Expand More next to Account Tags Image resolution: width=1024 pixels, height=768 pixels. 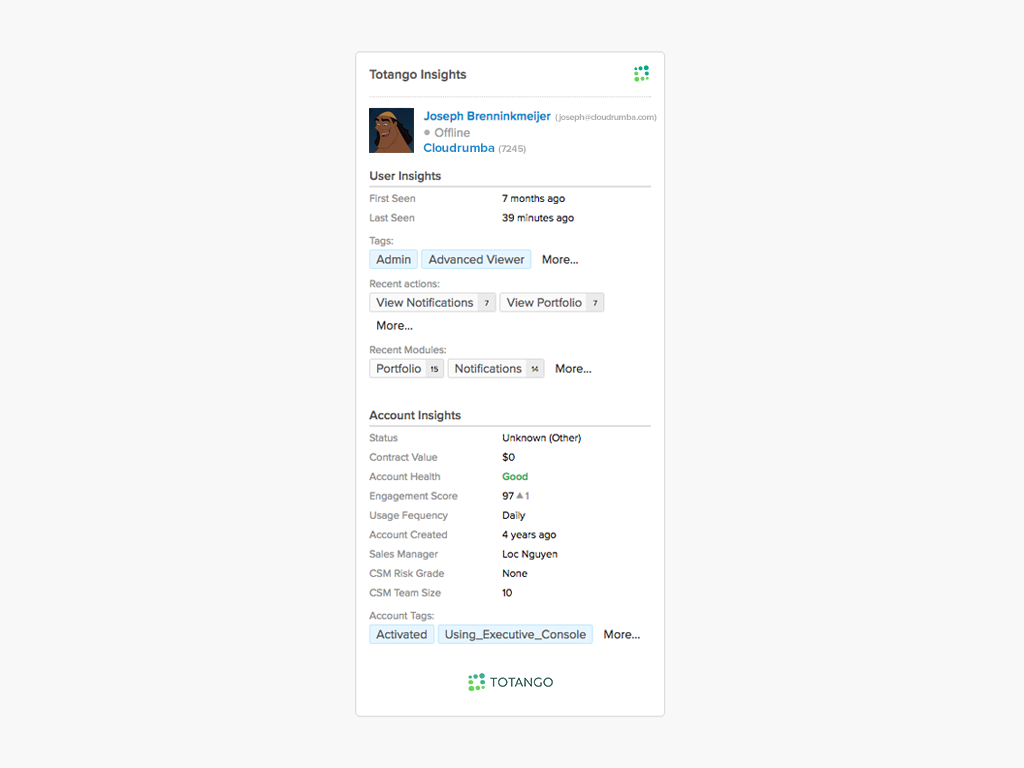pos(621,635)
